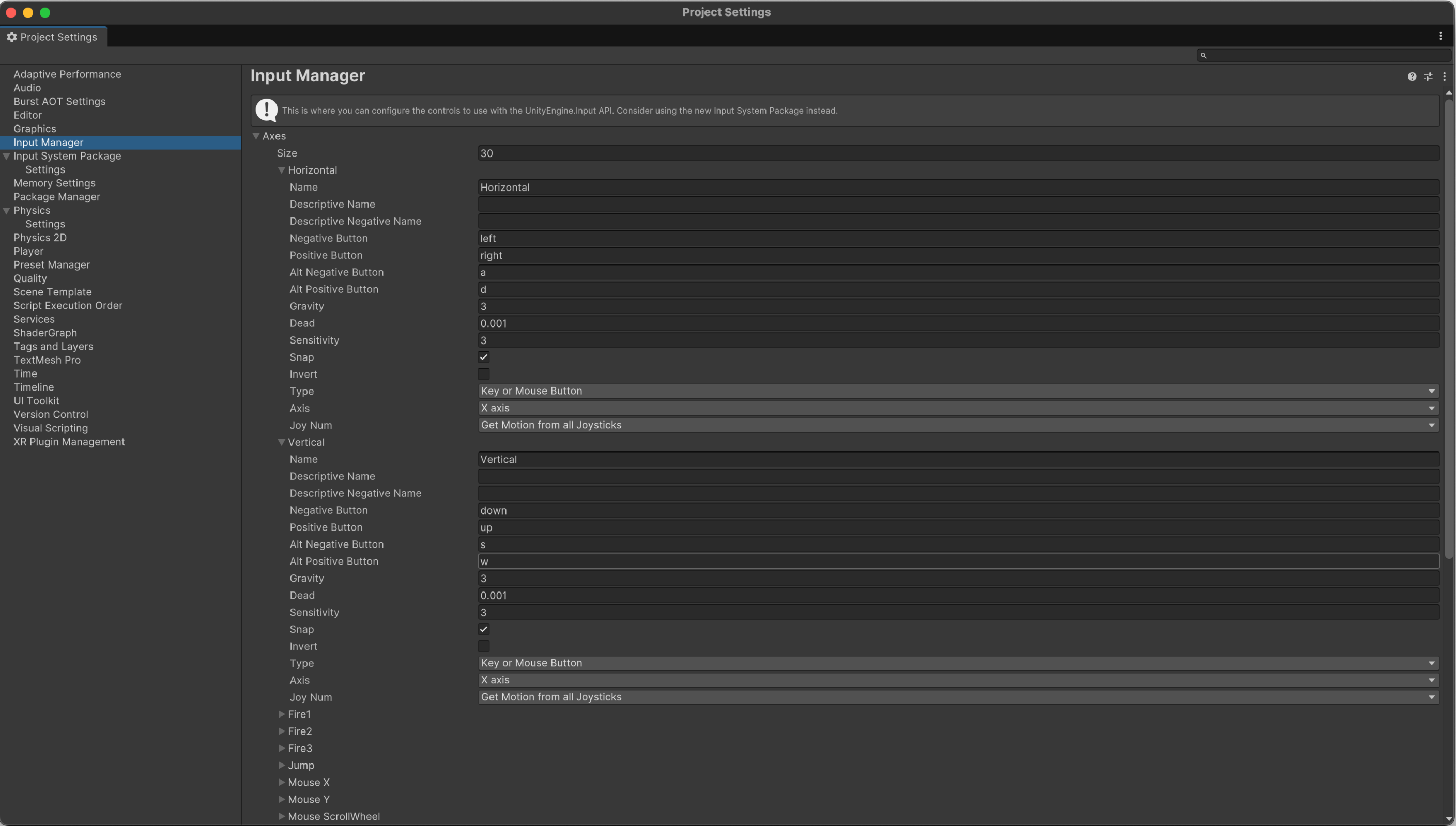Expand the Jump axis
Image resolution: width=1456 pixels, height=826 pixels.
[281, 765]
